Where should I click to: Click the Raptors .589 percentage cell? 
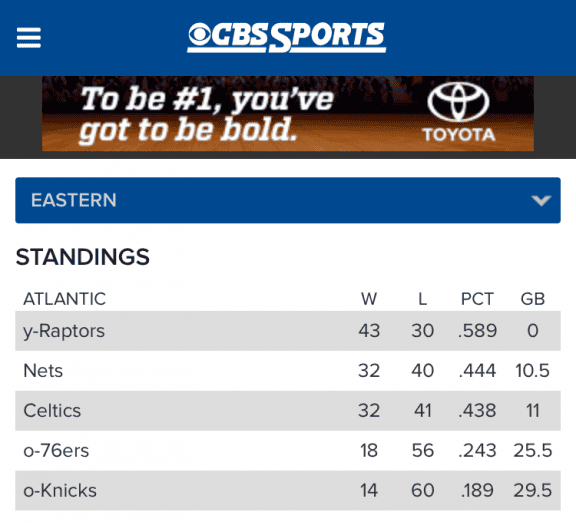(477, 331)
